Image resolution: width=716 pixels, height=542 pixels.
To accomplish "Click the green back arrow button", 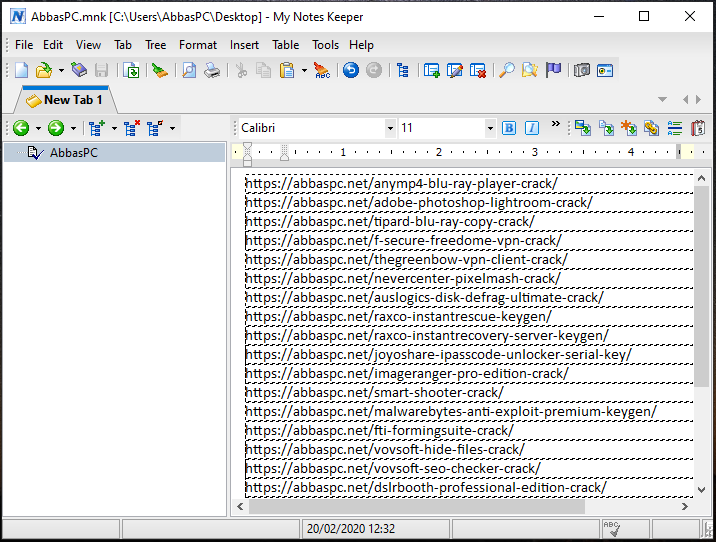I will 21,128.
